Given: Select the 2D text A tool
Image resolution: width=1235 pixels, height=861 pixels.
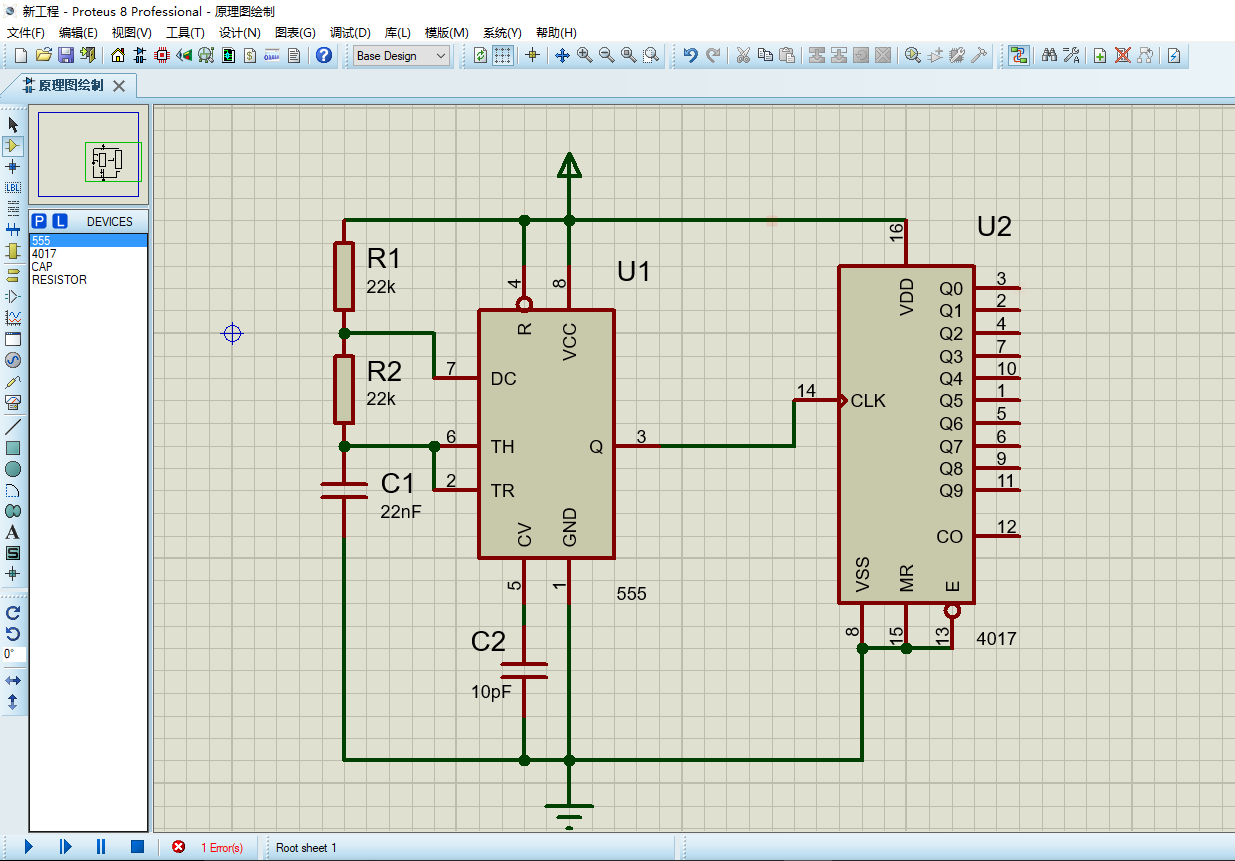Looking at the screenshot, I should coord(13,532).
